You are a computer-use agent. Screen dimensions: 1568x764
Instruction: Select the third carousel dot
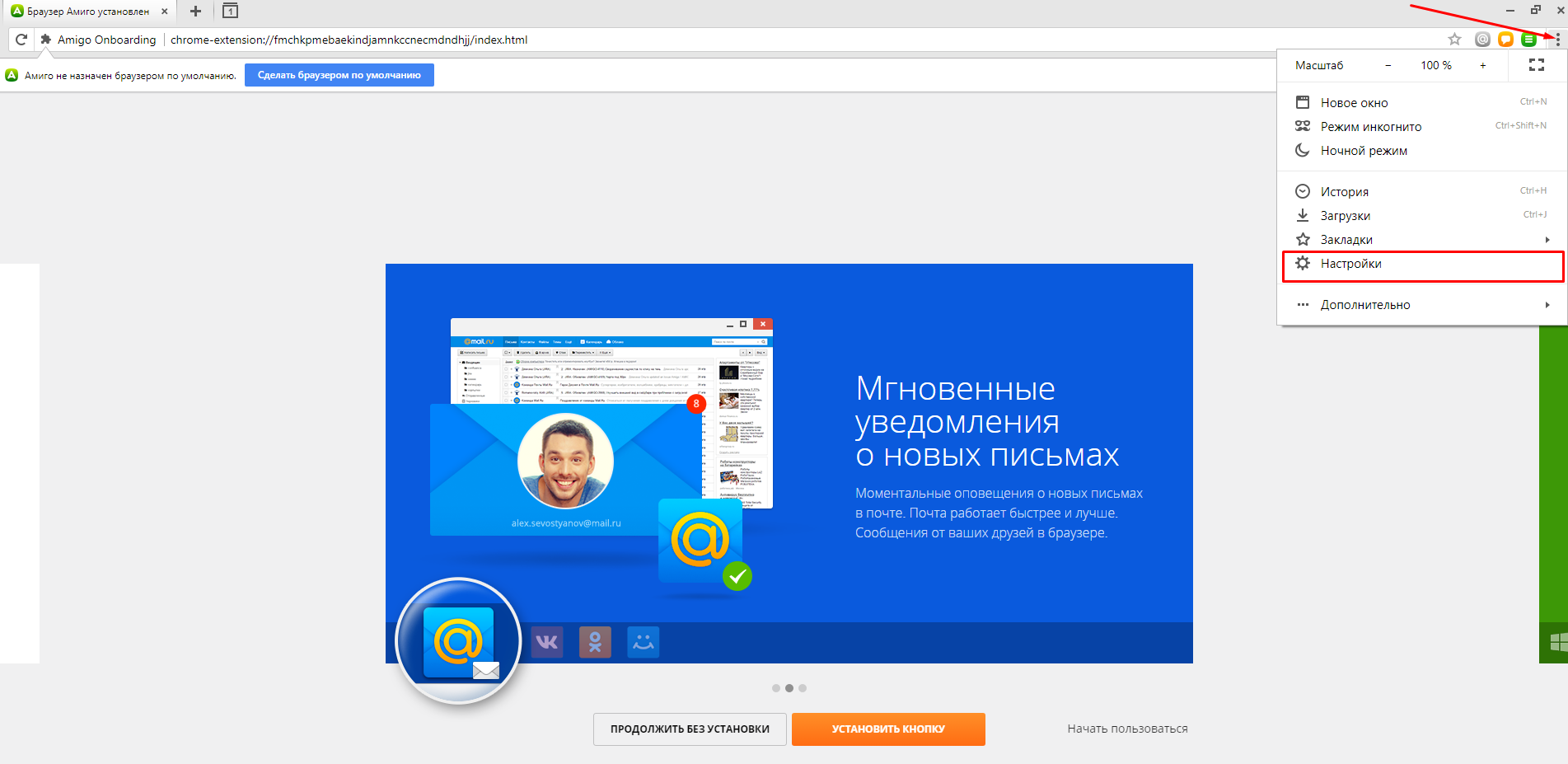[x=803, y=688]
